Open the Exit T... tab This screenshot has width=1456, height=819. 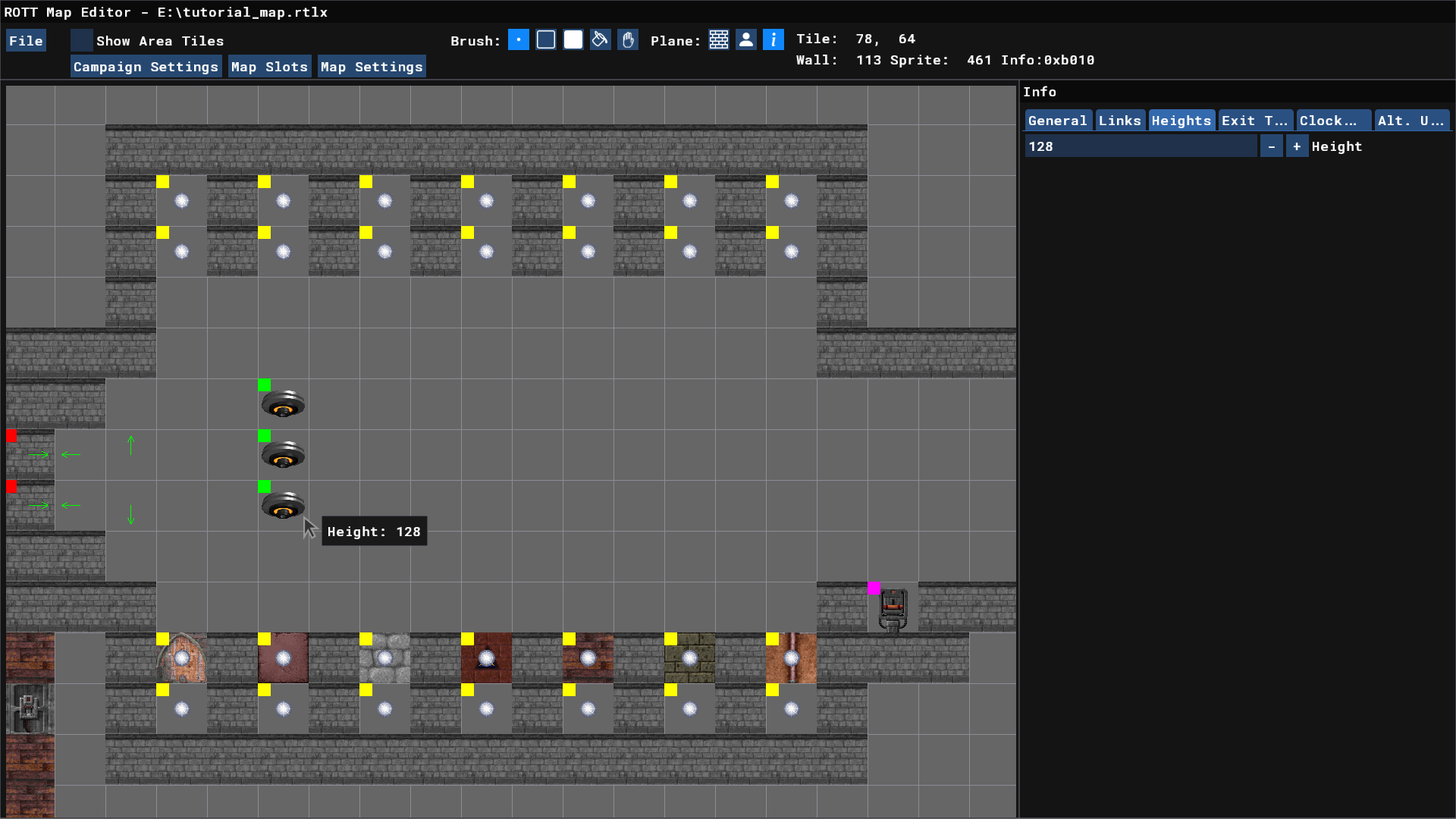(x=1254, y=121)
